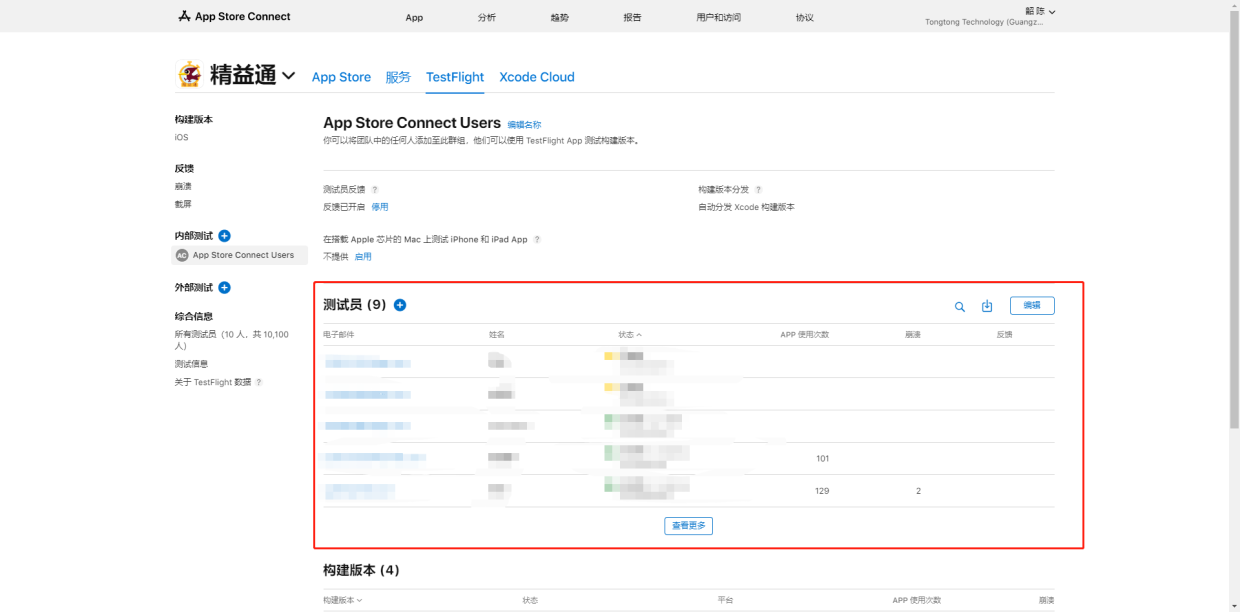Open 崩溃 feedback in the sidebar

click(183, 186)
